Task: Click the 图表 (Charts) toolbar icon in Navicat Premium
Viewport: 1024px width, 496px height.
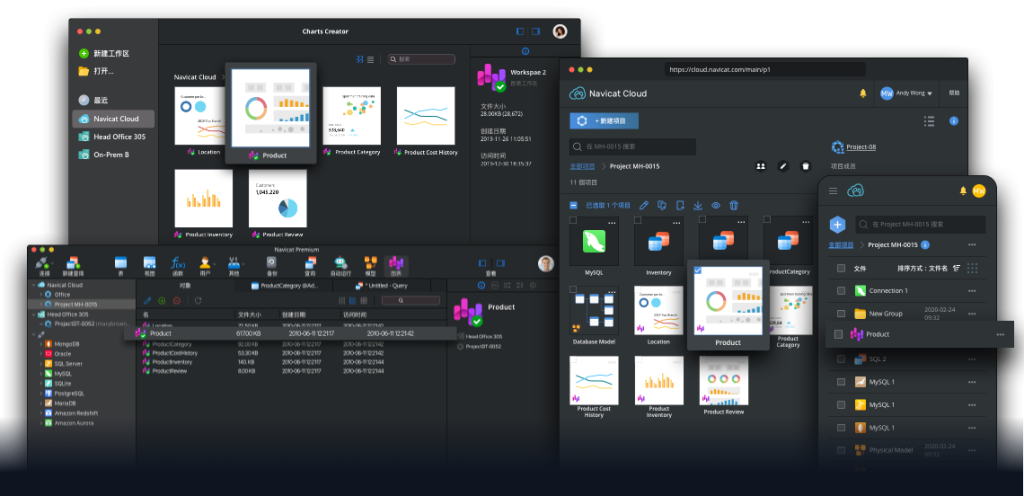Action: pyautogui.click(x=396, y=266)
